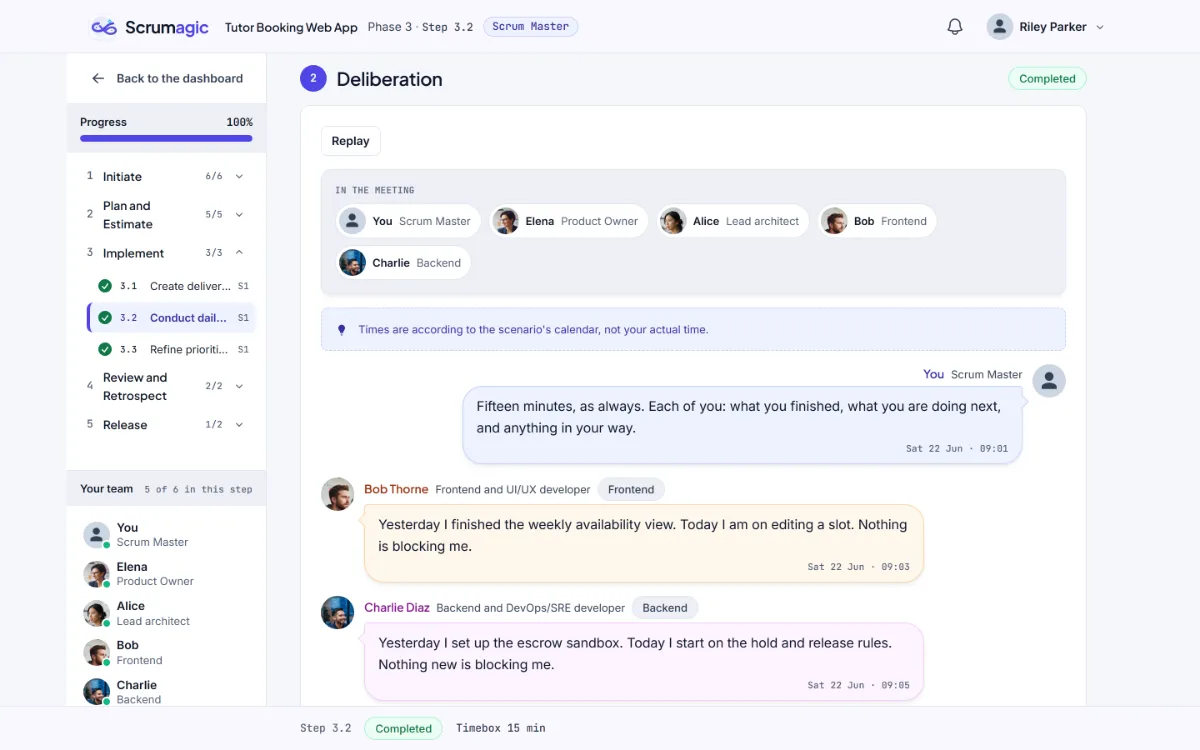This screenshot has height=750, width=1200.
Task: Click the Fifteen minutes, as always message bubble
Action: click(742, 425)
